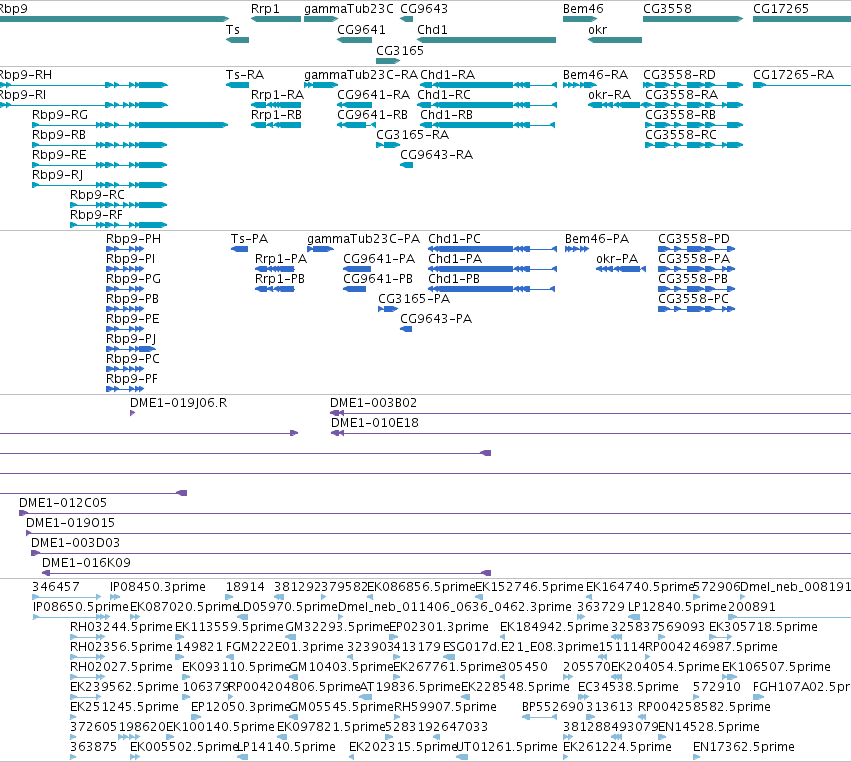Select BAC clone DME1-016K09 label
Screen dimensions: 851x762
point(86,563)
